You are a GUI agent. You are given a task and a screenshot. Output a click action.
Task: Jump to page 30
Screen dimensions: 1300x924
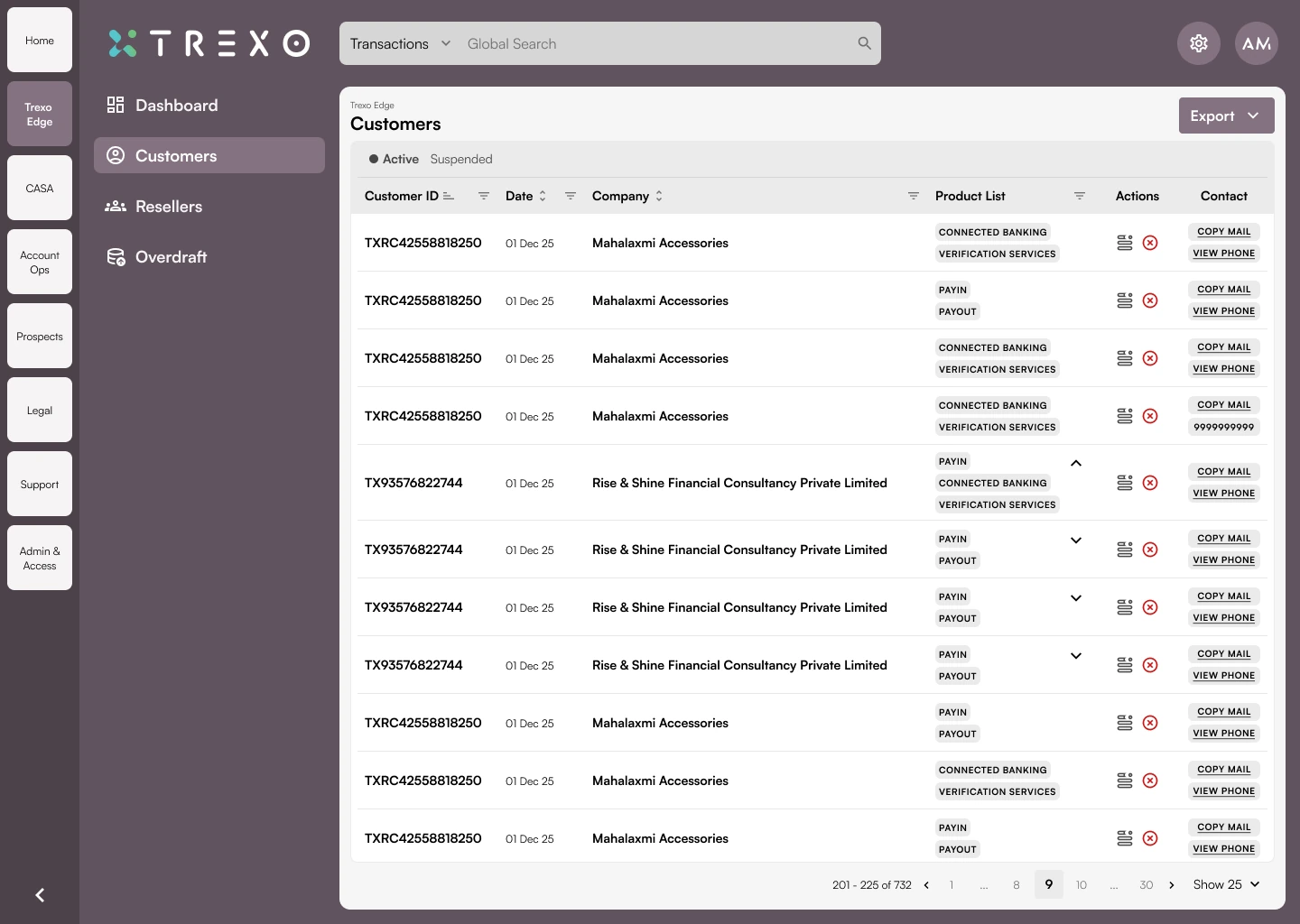tap(1147, 885)
